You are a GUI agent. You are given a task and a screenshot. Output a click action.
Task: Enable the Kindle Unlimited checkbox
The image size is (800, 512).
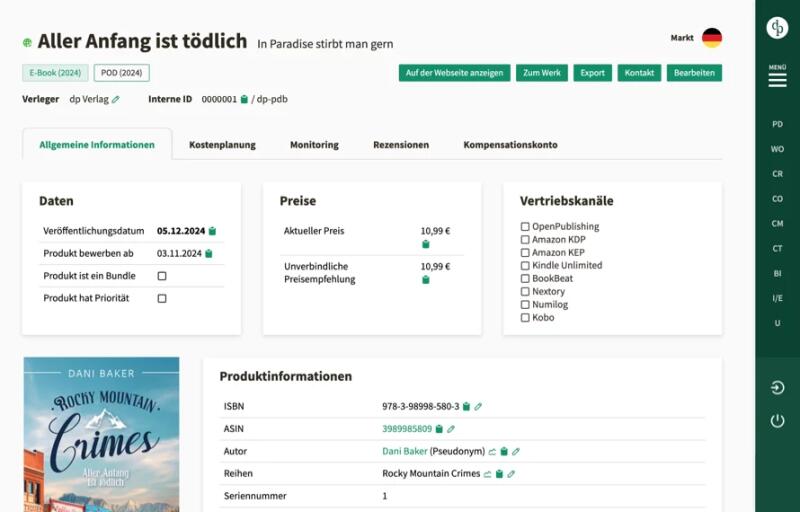click(525, 266)
